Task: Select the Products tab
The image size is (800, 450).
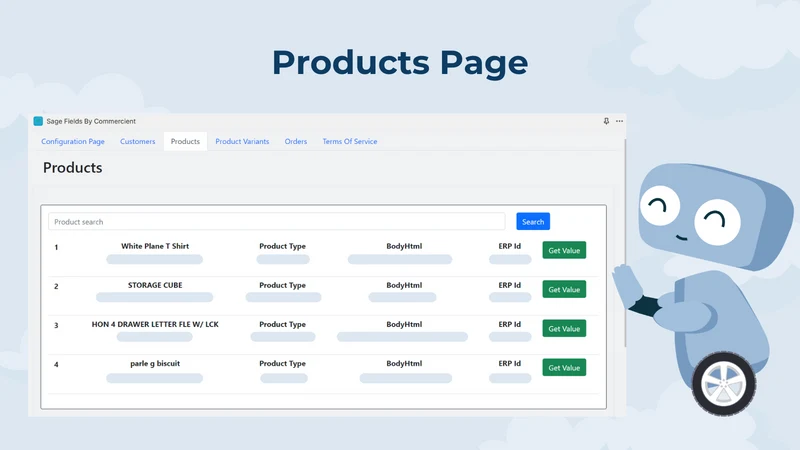Action: pyautogui.click(x=185, y=141)
